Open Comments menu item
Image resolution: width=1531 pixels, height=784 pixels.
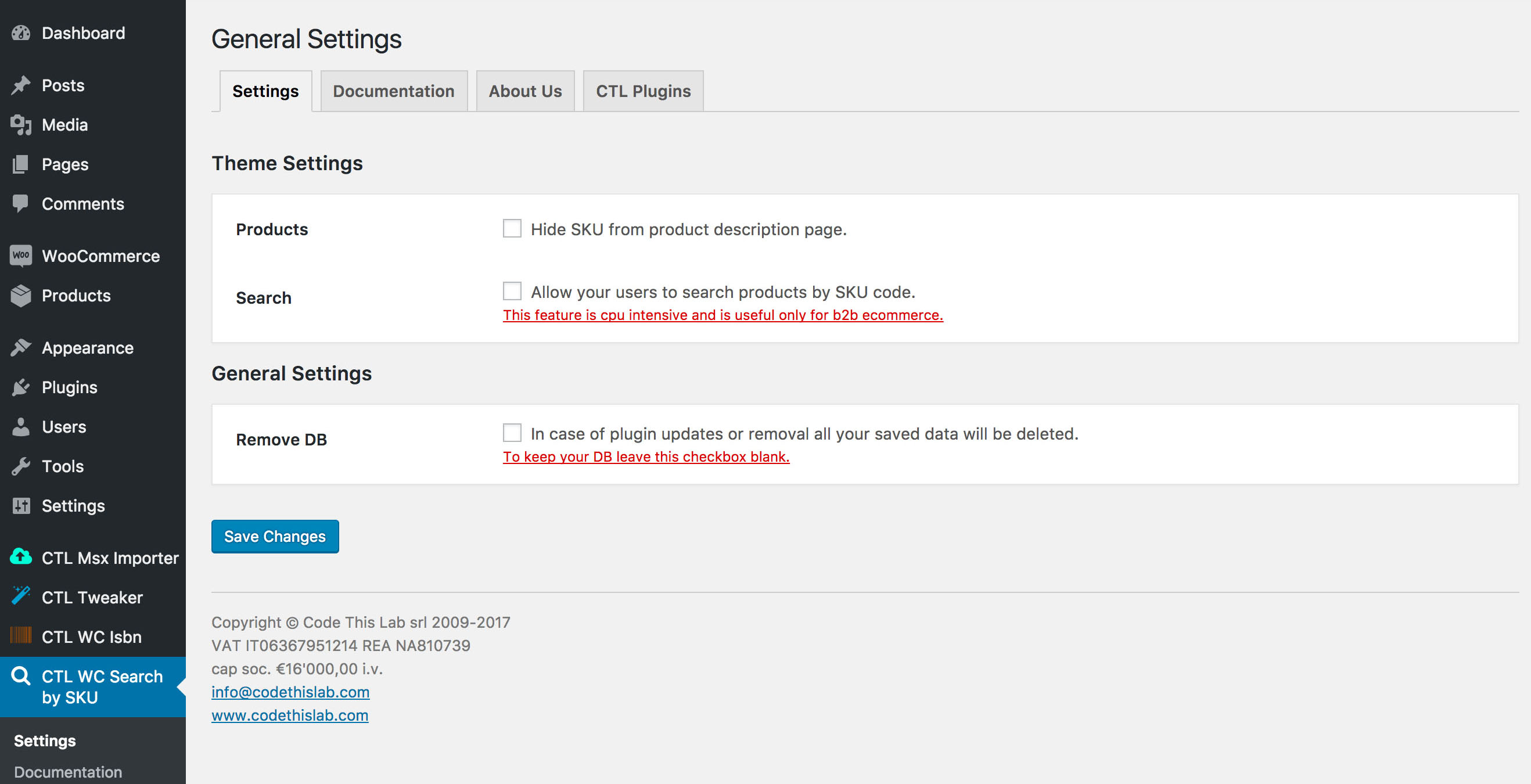93,204
